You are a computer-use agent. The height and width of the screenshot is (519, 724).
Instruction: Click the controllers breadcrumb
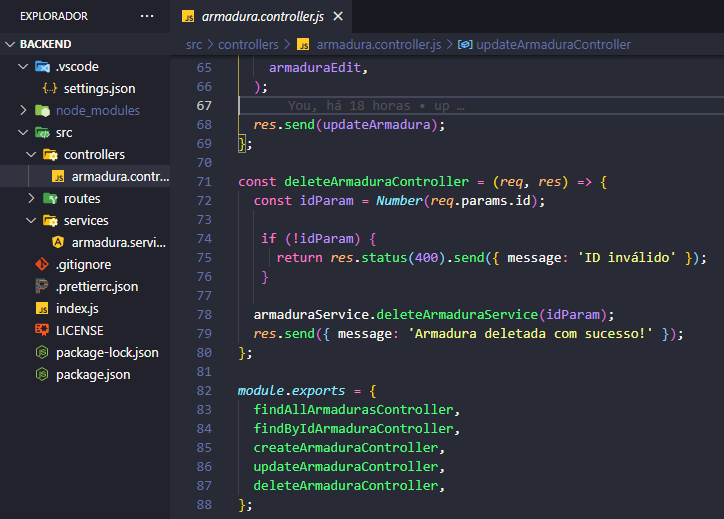pos(248,44)
